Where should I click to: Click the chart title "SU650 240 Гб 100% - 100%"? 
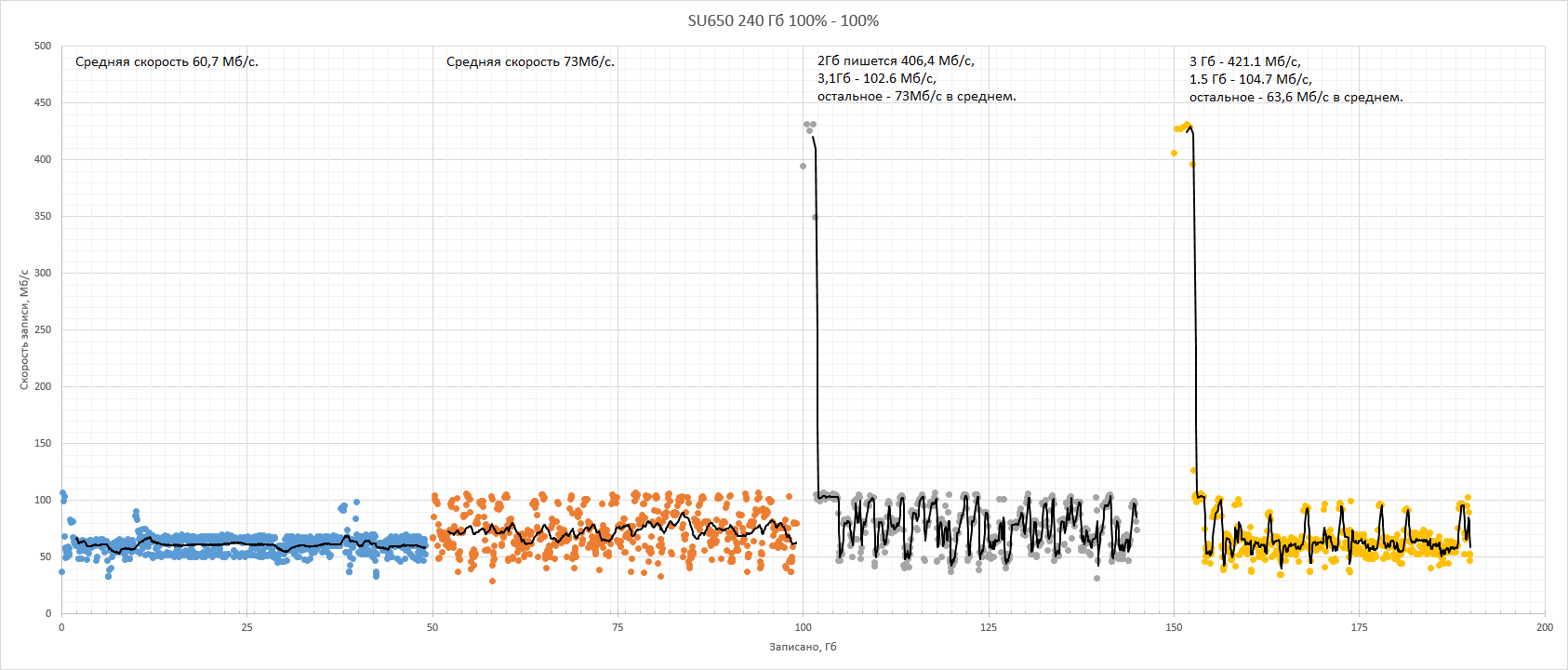click(x=783, y=20)
